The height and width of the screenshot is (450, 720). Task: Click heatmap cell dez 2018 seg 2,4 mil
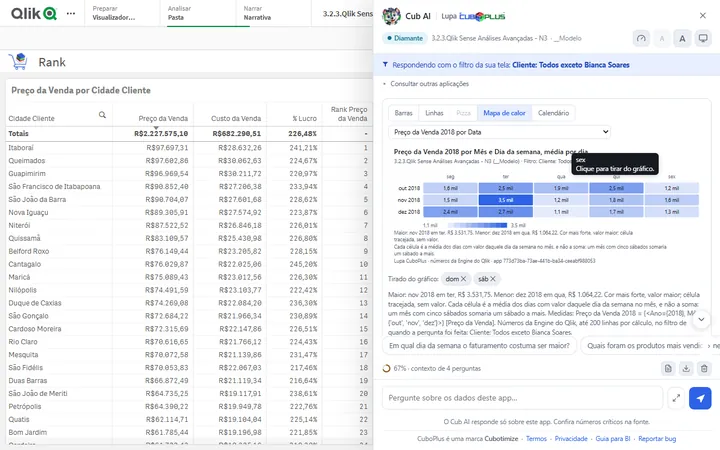point(450,212)
